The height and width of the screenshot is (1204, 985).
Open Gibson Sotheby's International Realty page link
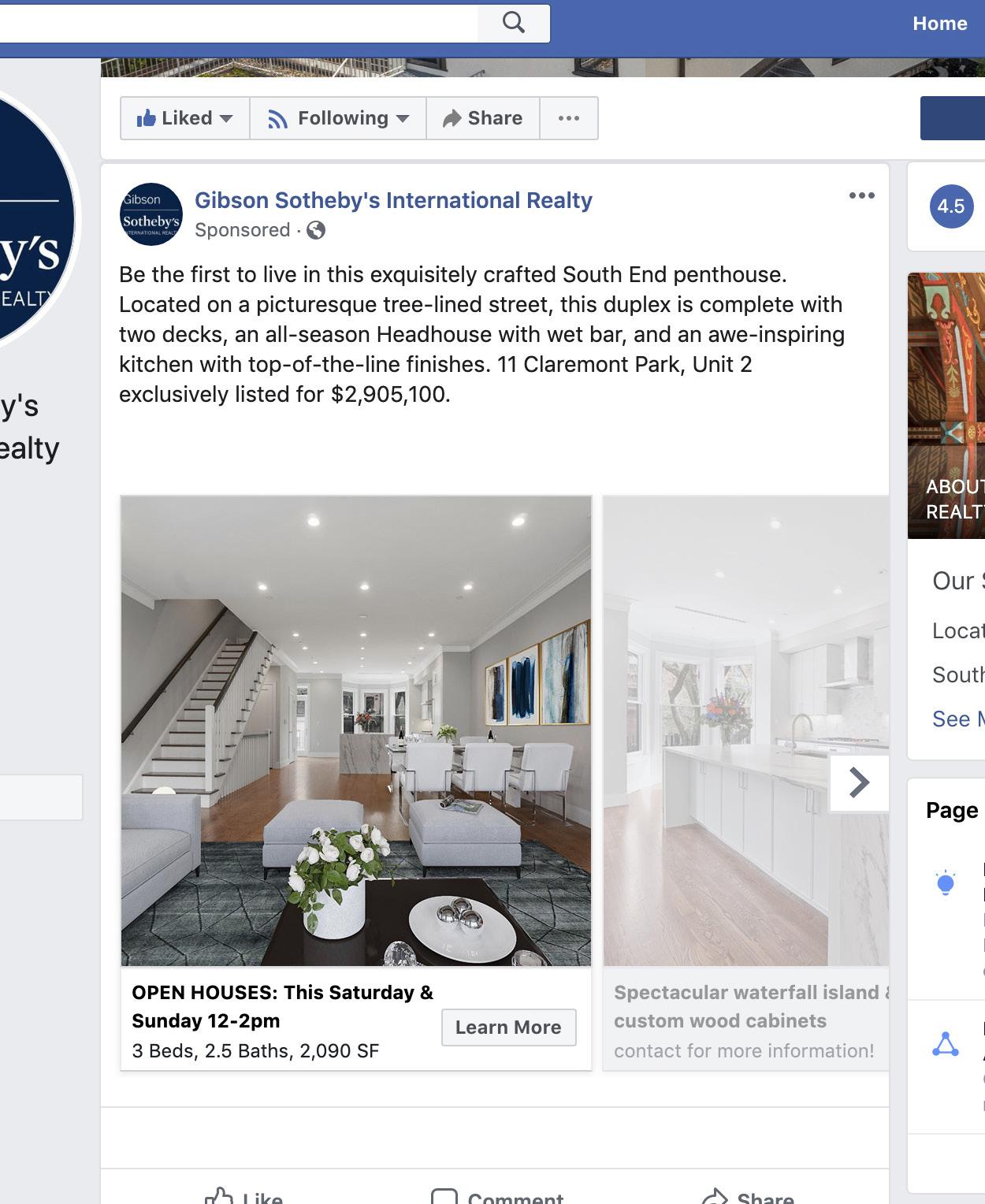point(393,200)
